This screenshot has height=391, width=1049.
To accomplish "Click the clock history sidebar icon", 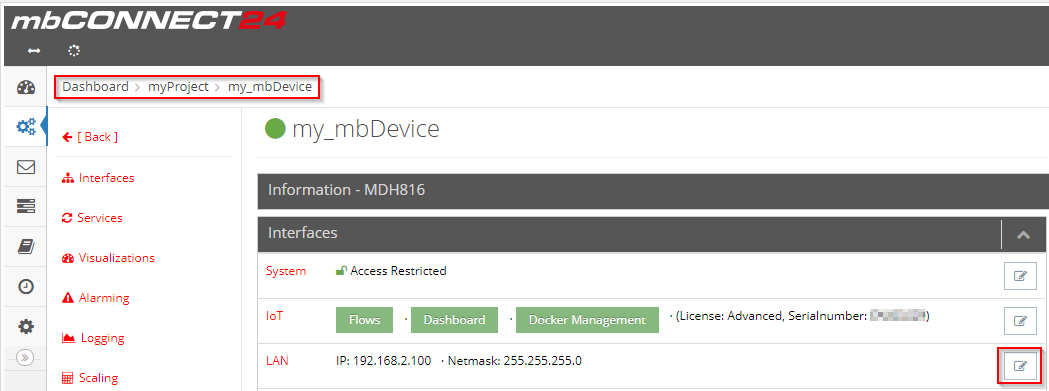I will pyautogui.click(x=25, y=287).
